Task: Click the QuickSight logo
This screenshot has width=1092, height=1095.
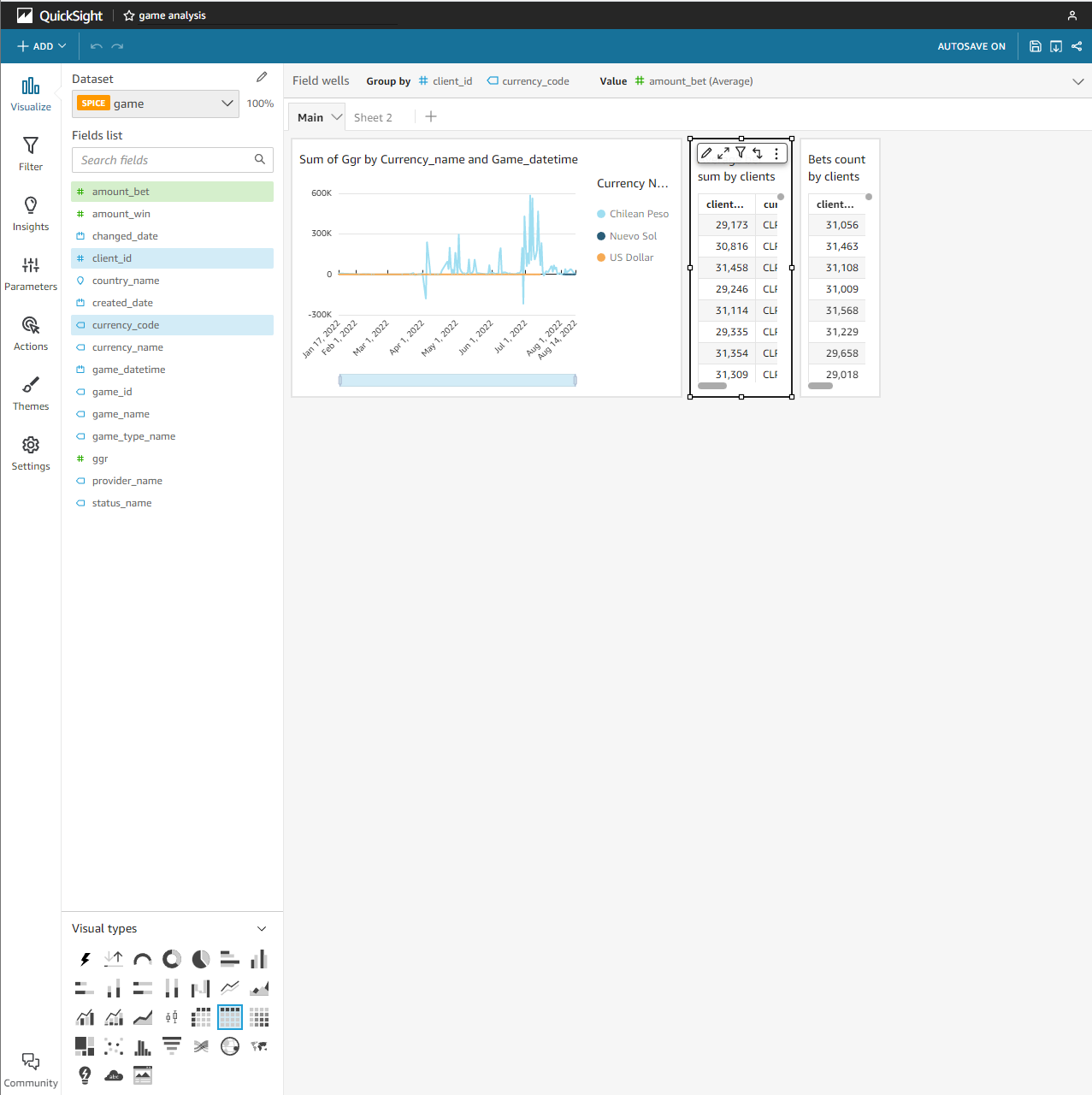Action: [x=60, y=15]
